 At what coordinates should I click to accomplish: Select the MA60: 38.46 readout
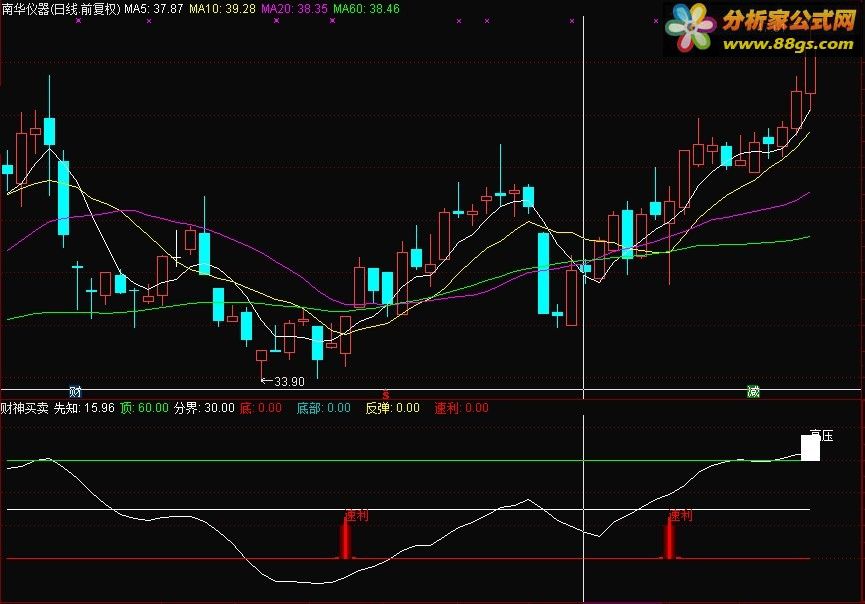[x=366, y=9]
